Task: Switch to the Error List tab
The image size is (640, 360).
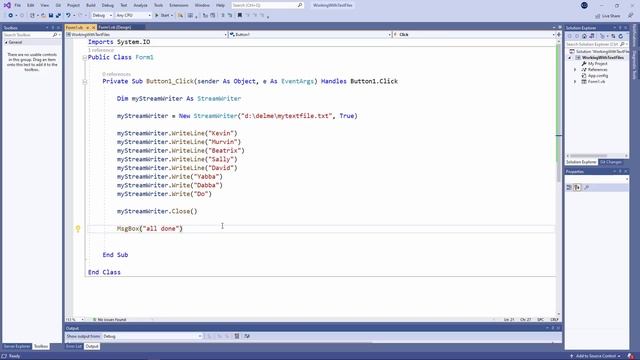Action: [74, 346]
